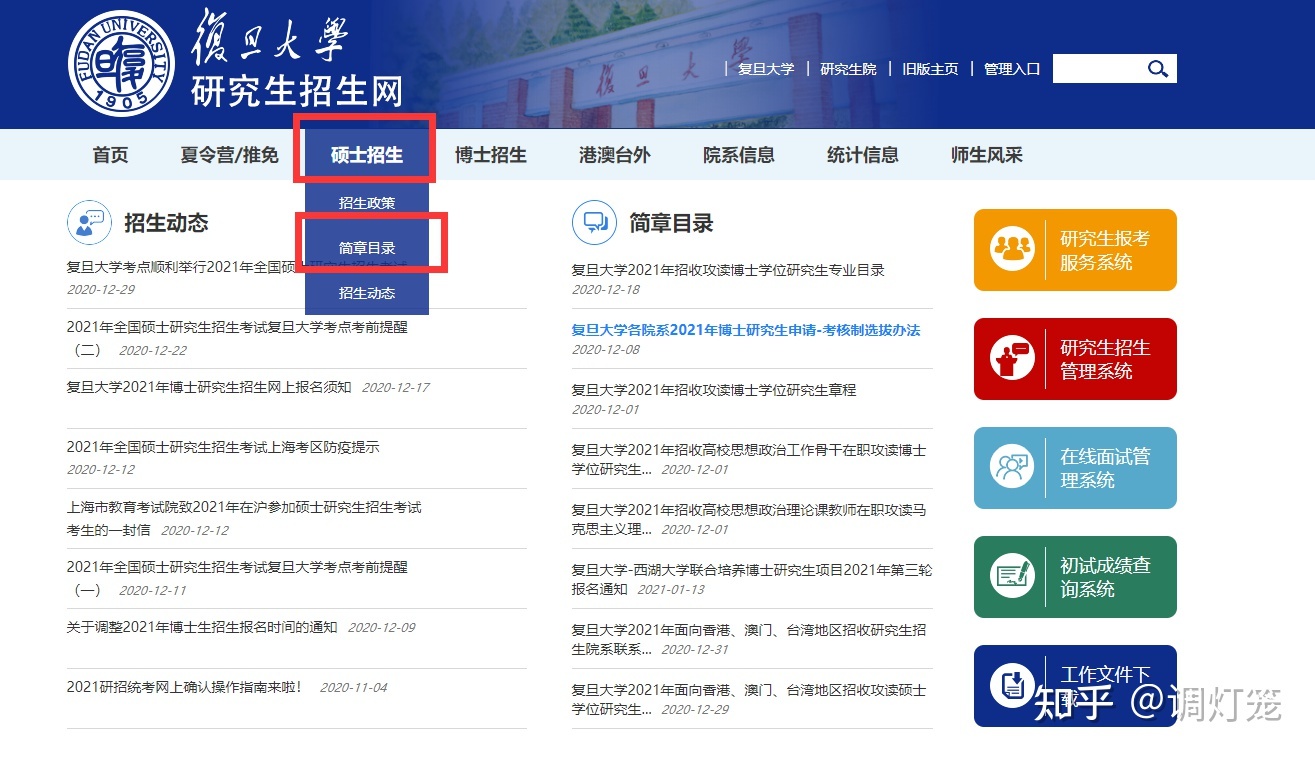Open the 师生风采 menu
The height and width of the screenshot is (759, 1315).
tap(986, 155)
